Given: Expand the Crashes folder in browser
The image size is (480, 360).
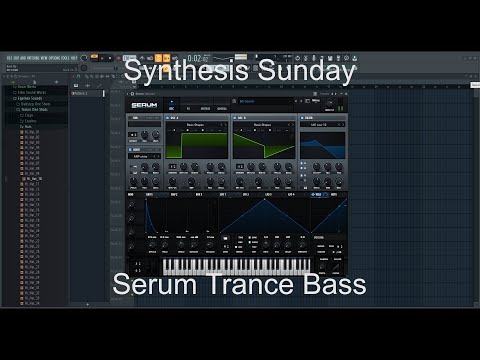Looking at the screenshot, I should pos(28,121).
